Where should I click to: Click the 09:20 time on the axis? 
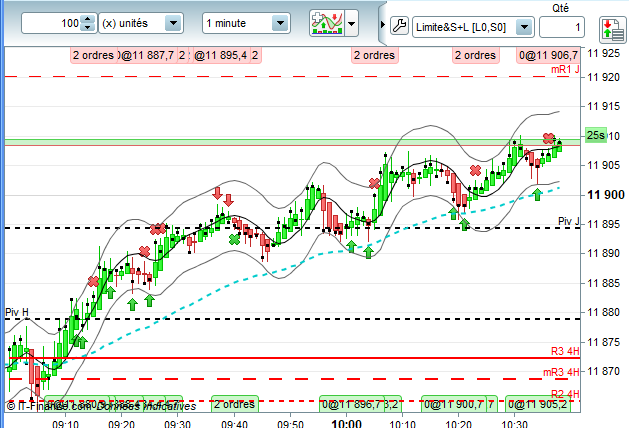122,424
